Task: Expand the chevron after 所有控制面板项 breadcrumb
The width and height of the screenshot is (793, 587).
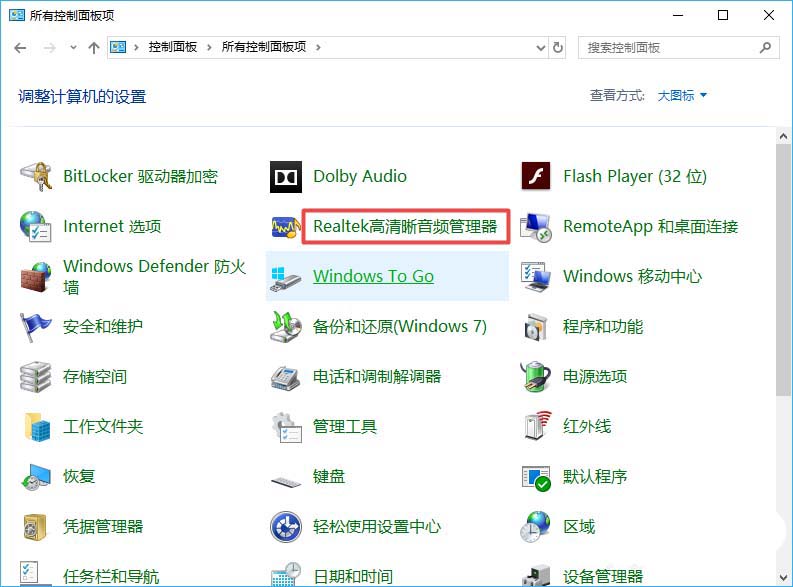Action: (x=318, y=48)
